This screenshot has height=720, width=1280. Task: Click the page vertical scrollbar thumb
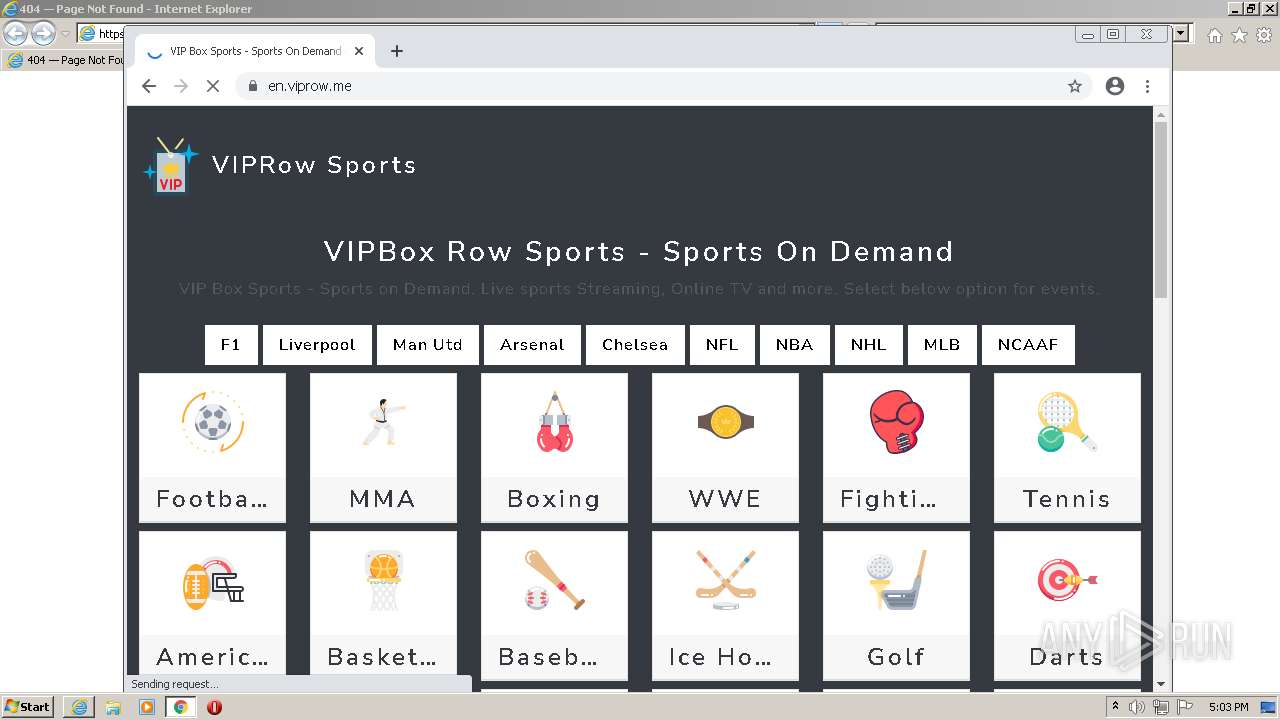(1161, 208)
